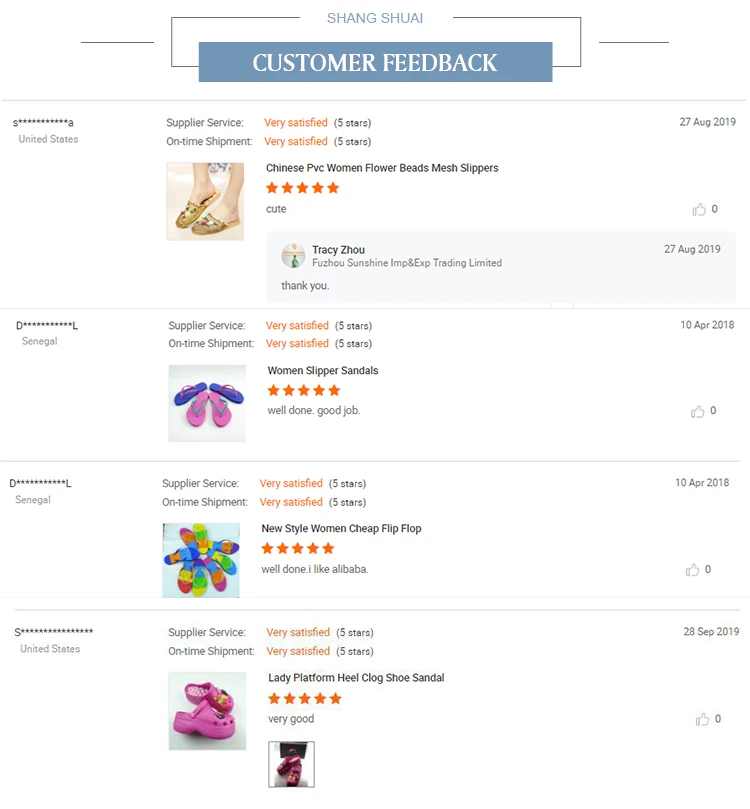Click Tracy Zhou's avatar icon
The width and height of the screenshot is (750, 809).
click(x=293, y=256)
